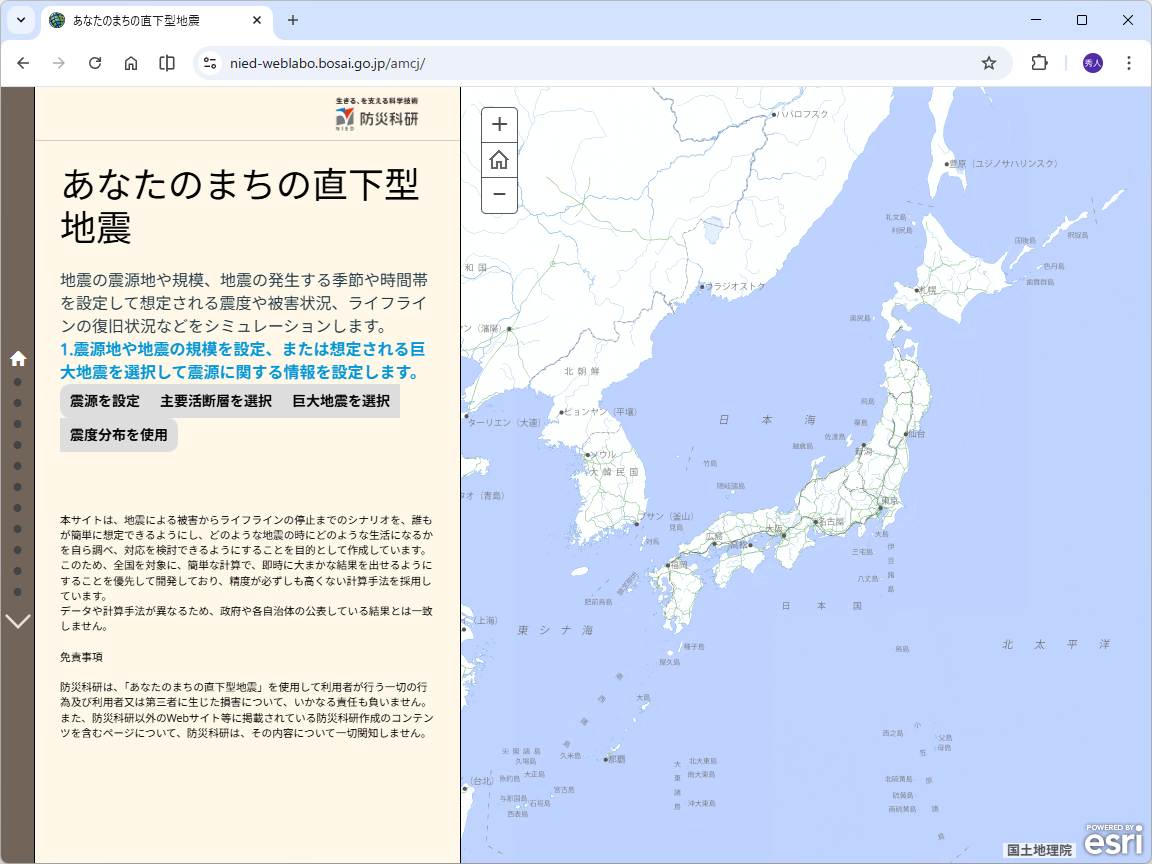This screenshot has width=1152, height=864.
Task: Zoom out using the map's minus control
Action: point(499,196)
